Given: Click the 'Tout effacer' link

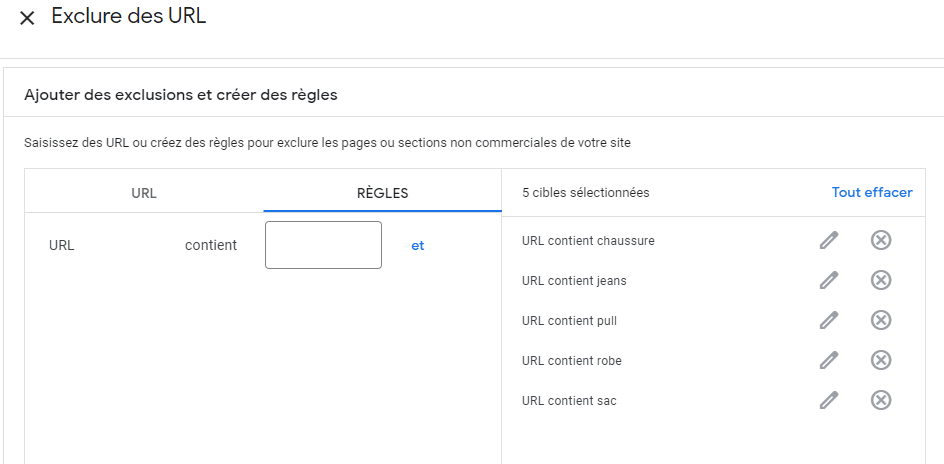Looking at the screenshot, I should [872, 193].
